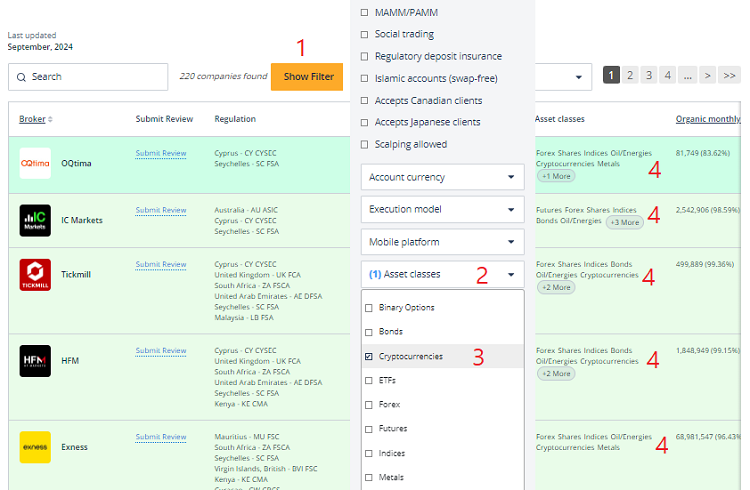Click the search magnifier icon
750x490 pixels.
tap(21, 77)
